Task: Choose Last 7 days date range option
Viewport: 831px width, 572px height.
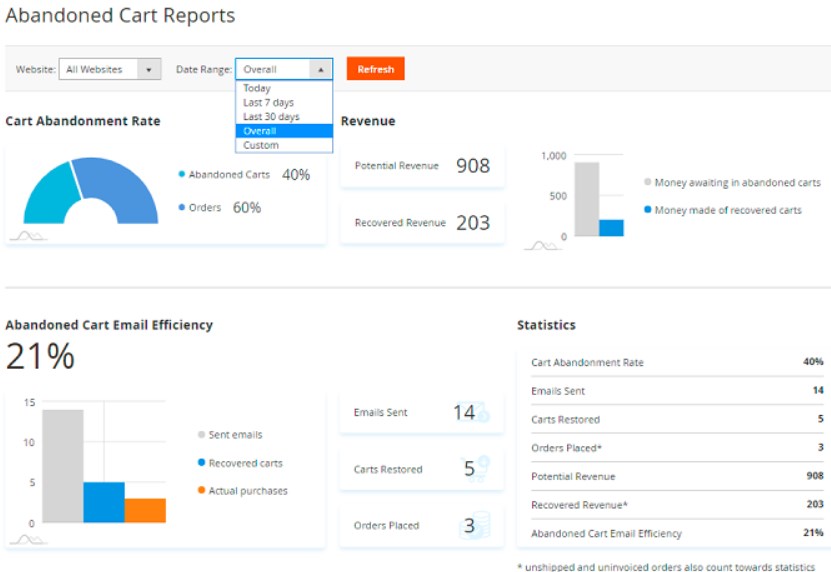Action: pos(268,102)
